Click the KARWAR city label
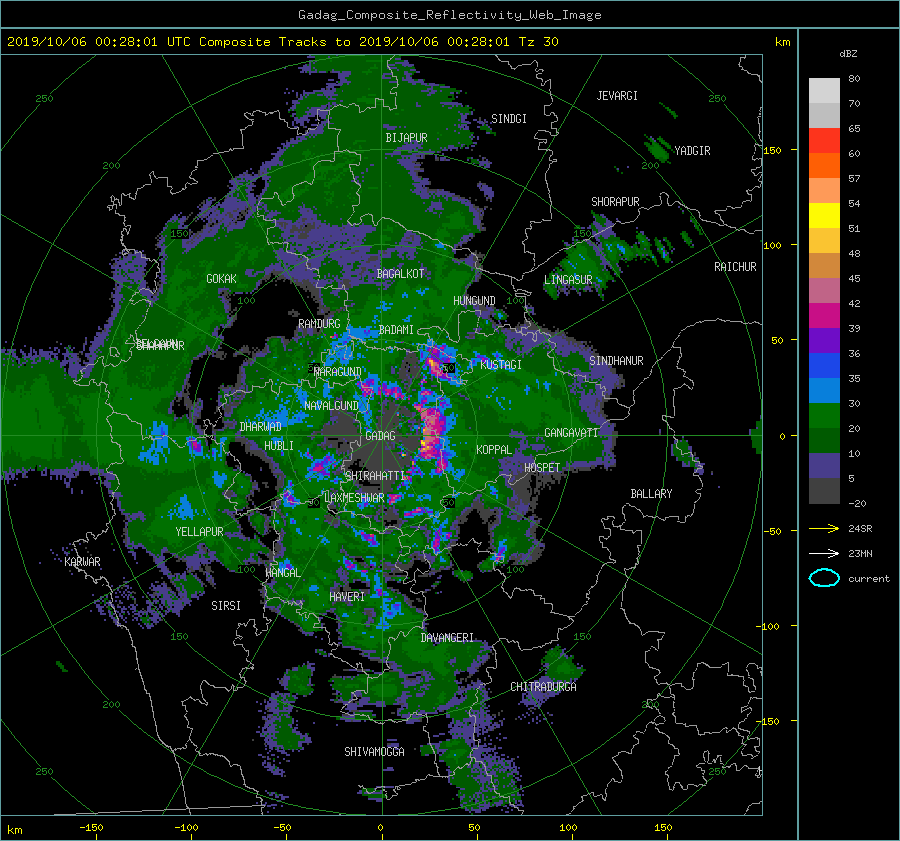Screen dimensions: 900x841 point(82,561)
